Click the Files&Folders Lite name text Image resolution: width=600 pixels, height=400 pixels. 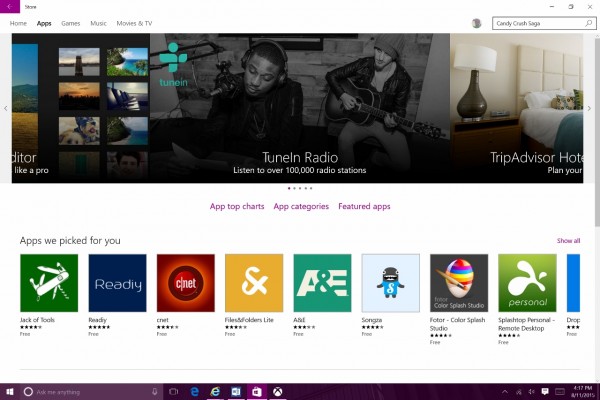coord(249,320)
